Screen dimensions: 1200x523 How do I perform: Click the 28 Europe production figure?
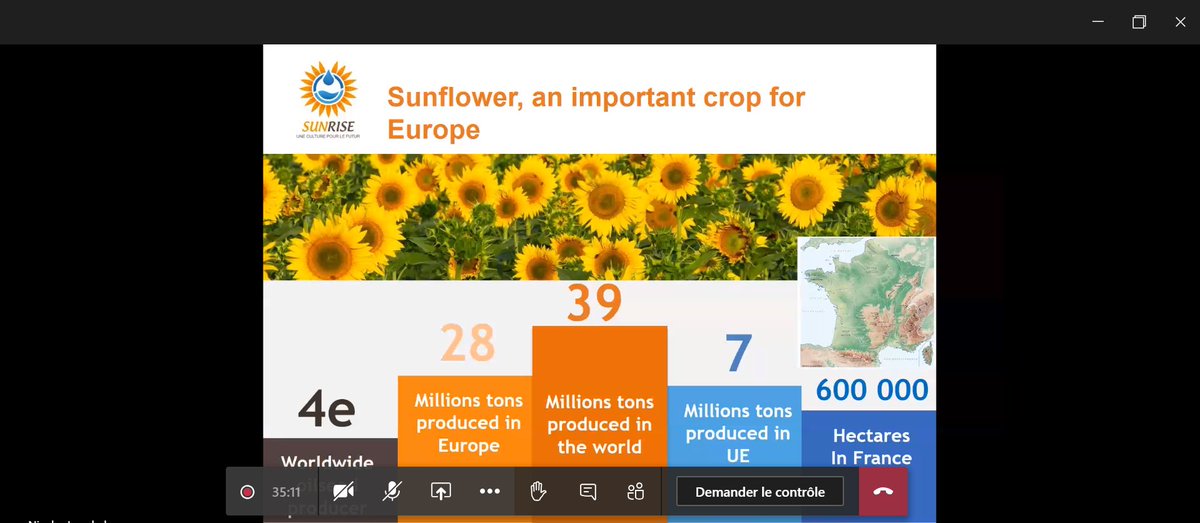click(468, 343)
